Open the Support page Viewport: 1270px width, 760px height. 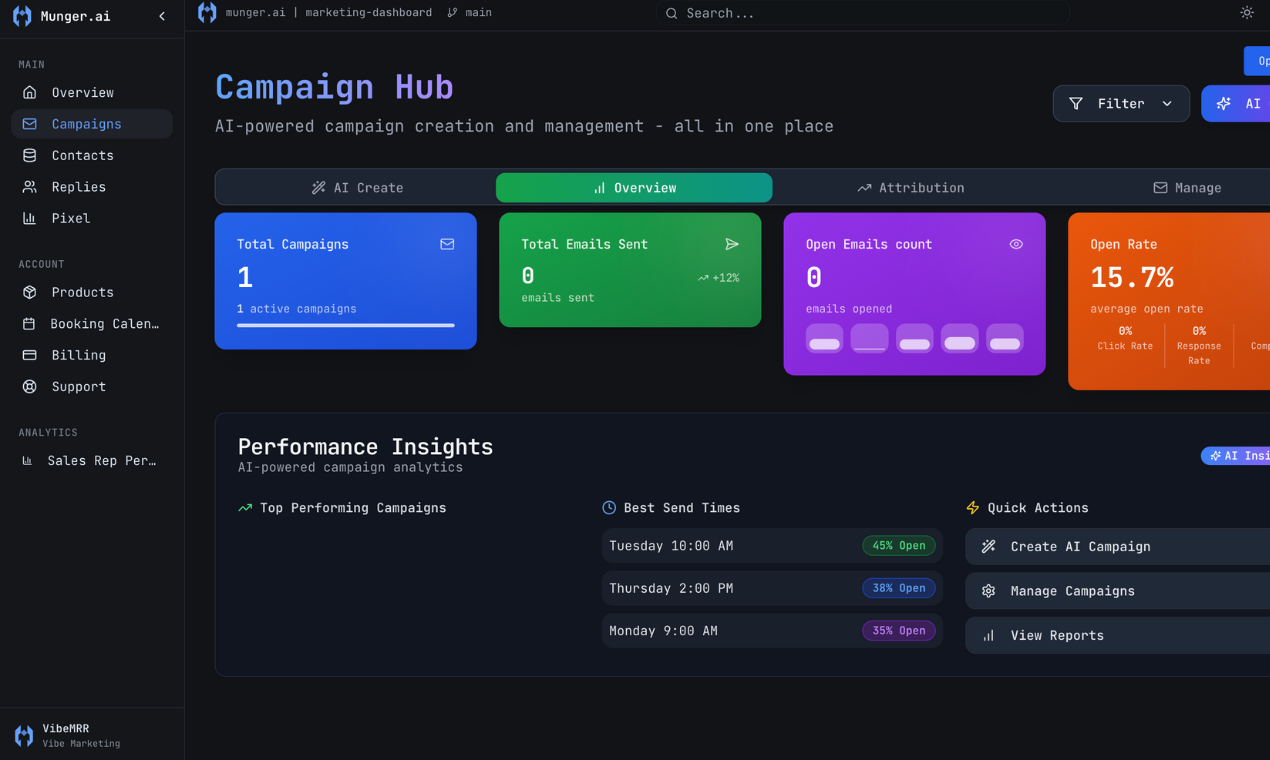pyautogui.click(x=78, y=387)
